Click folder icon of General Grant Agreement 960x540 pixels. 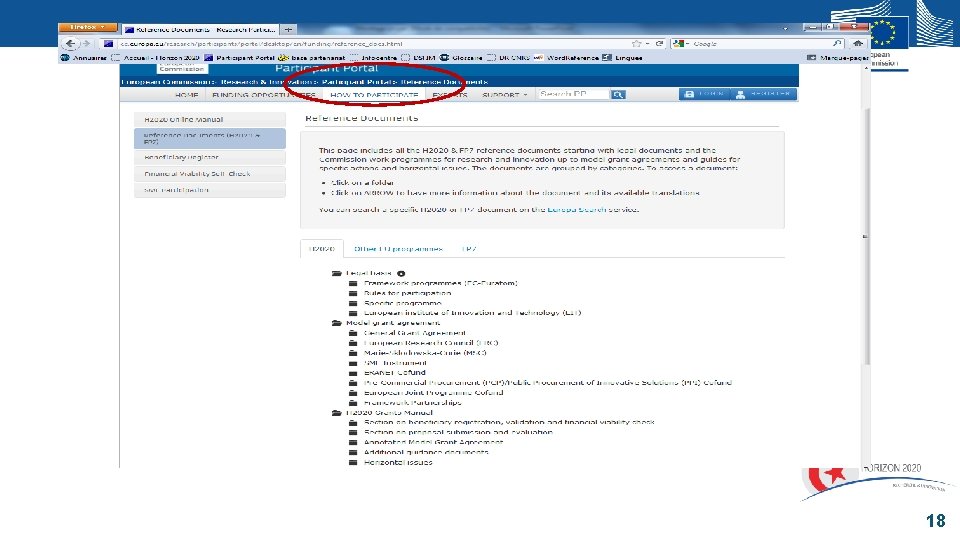coord(353,333)
